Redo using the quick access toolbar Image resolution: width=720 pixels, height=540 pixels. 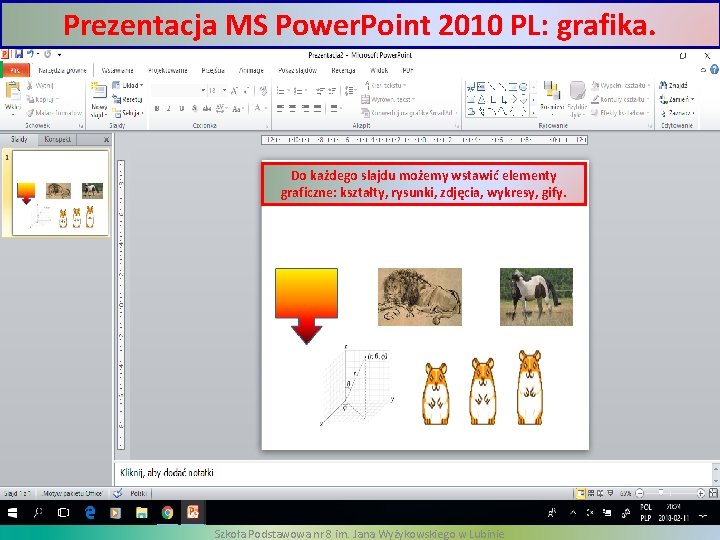click(47, 54)
